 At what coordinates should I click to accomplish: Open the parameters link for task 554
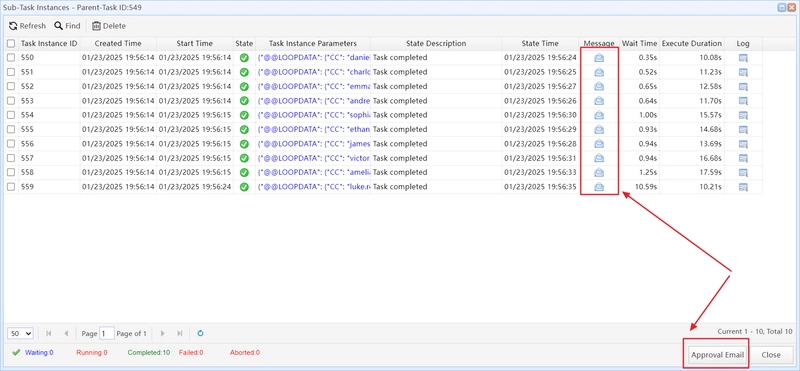(x=313, y=115)
